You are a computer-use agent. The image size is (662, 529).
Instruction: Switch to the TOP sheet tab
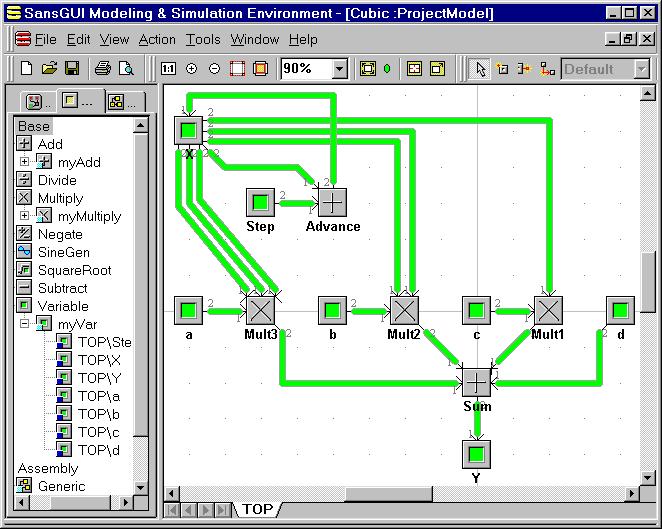pos(257,509)
